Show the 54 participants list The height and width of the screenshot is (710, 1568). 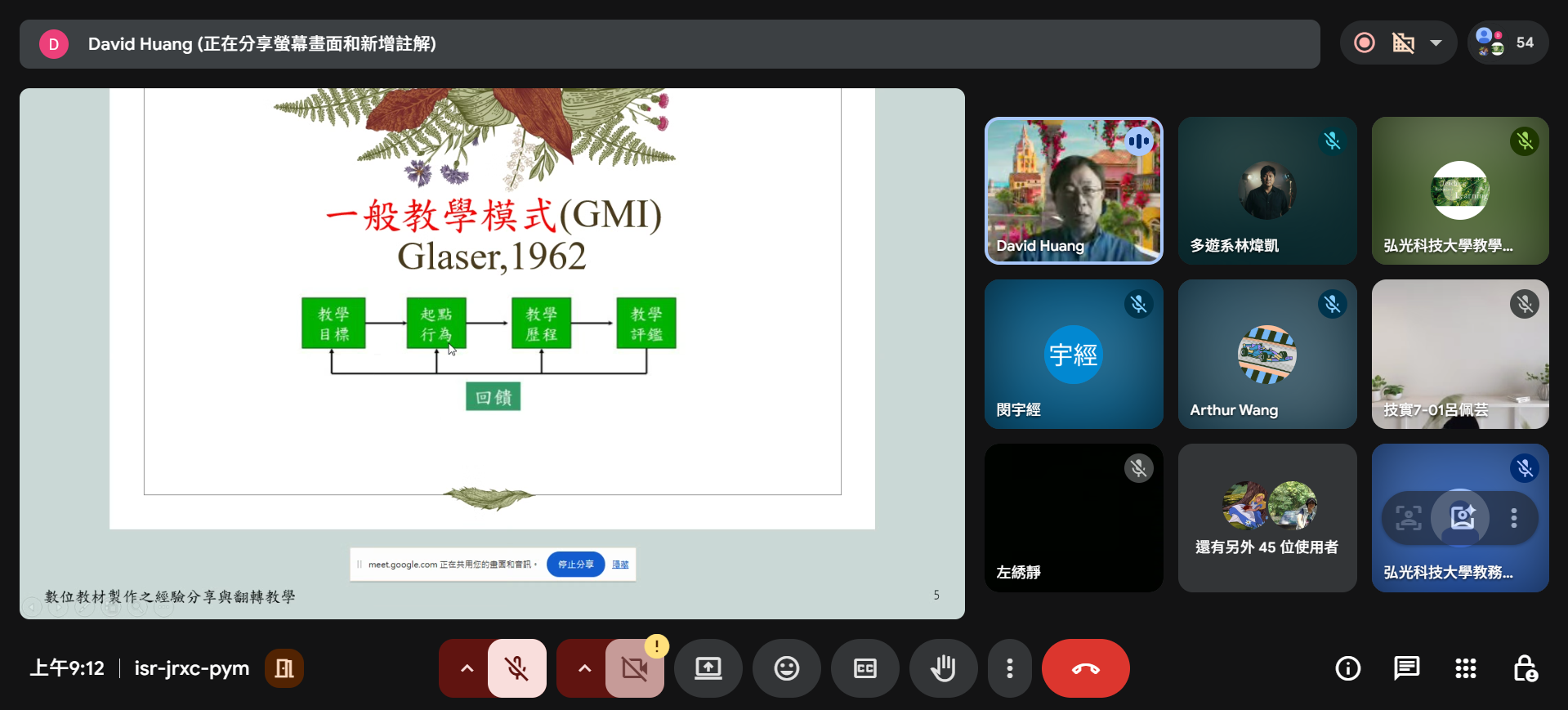1508,43
